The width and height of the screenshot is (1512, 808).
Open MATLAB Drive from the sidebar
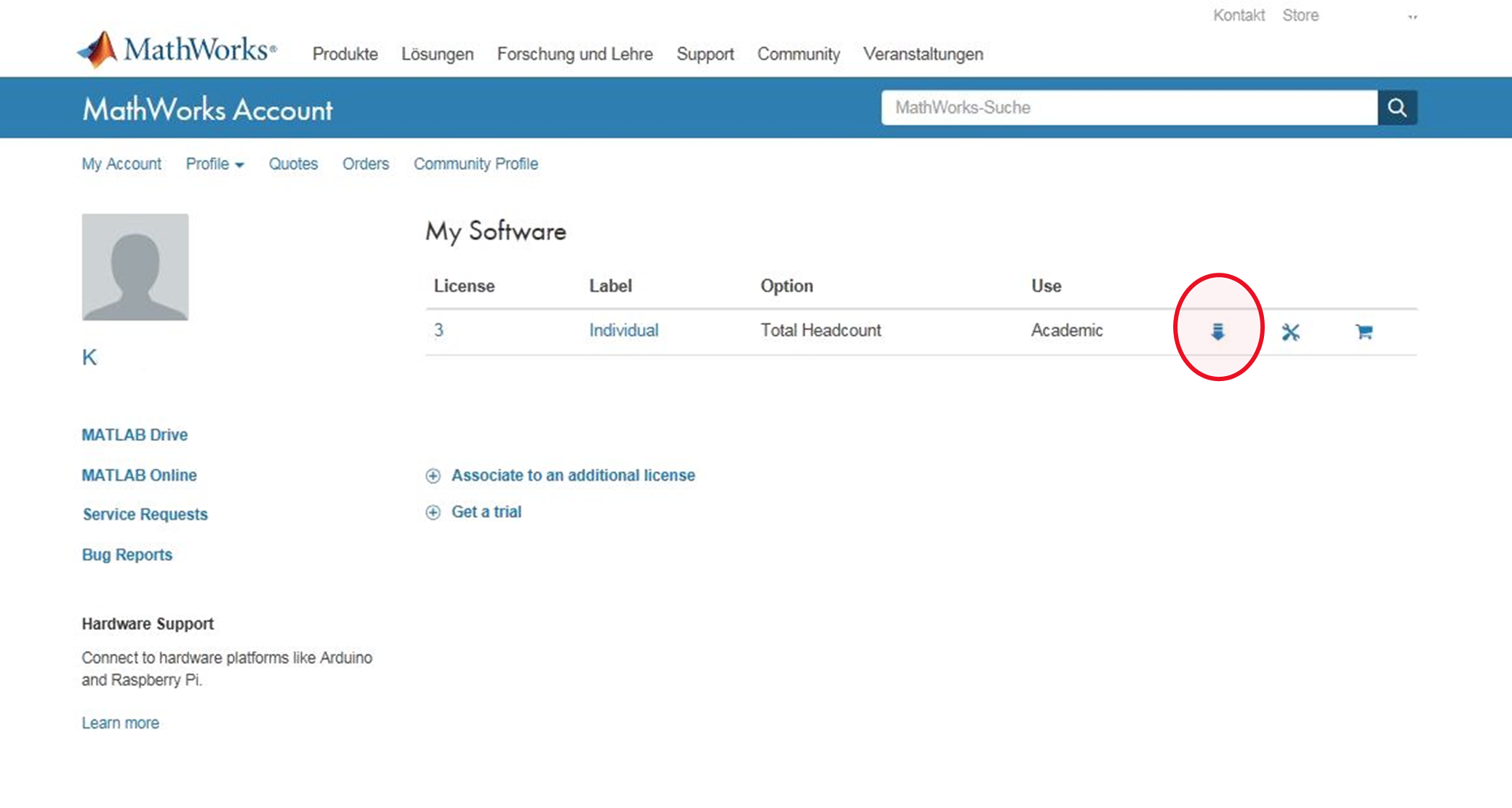pos(135,434)
